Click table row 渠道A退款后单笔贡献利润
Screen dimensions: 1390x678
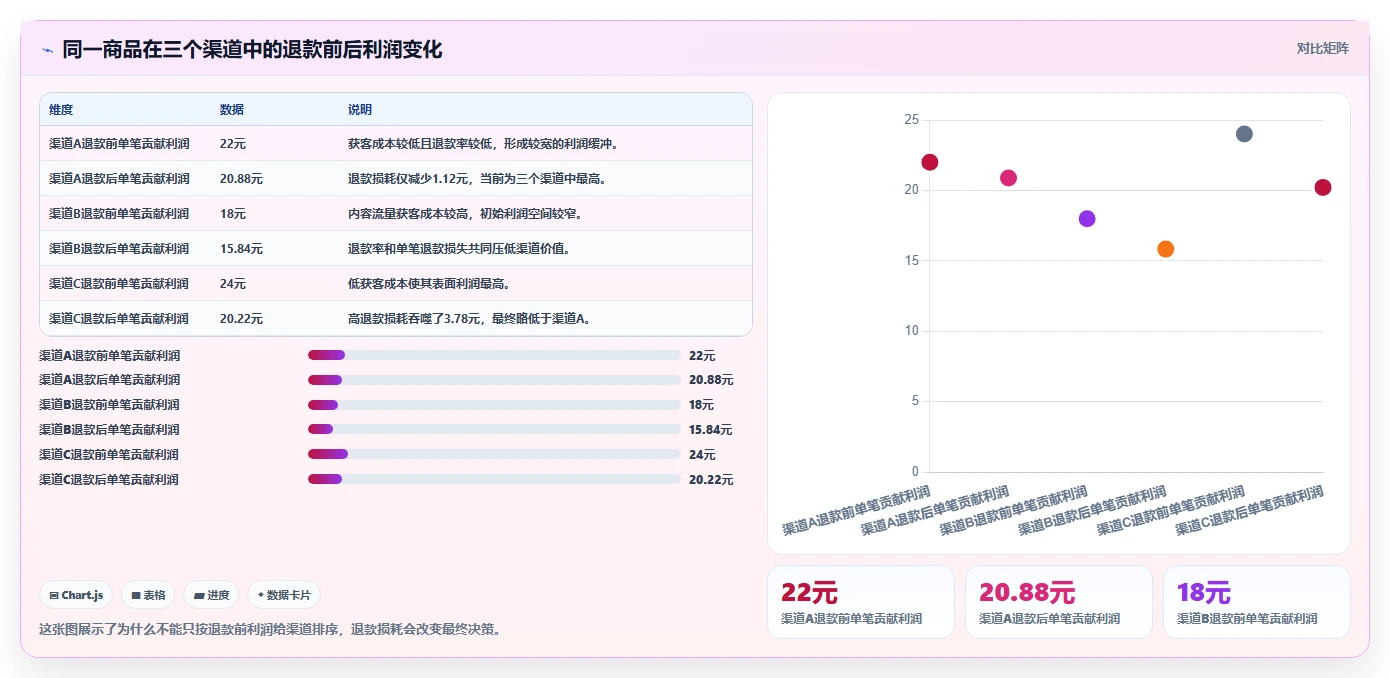[x=396, y=179]
